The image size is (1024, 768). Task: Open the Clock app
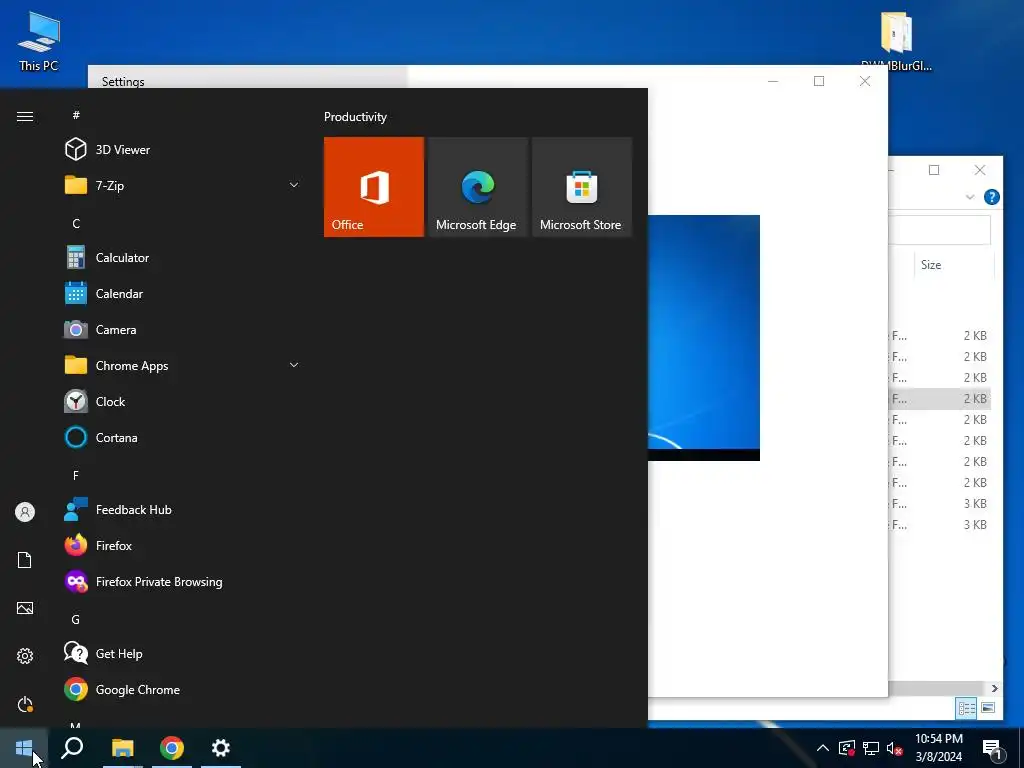183,401
